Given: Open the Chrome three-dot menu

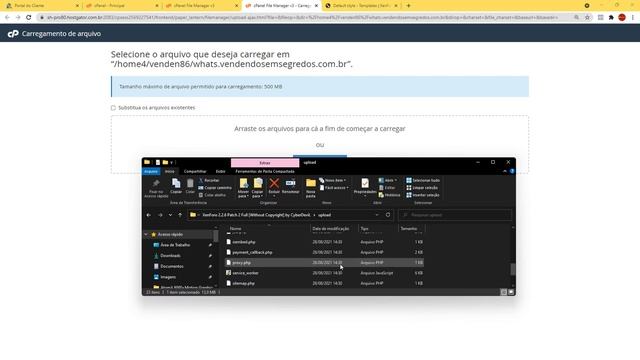Looking at the screenshot, I should point(633,18).
